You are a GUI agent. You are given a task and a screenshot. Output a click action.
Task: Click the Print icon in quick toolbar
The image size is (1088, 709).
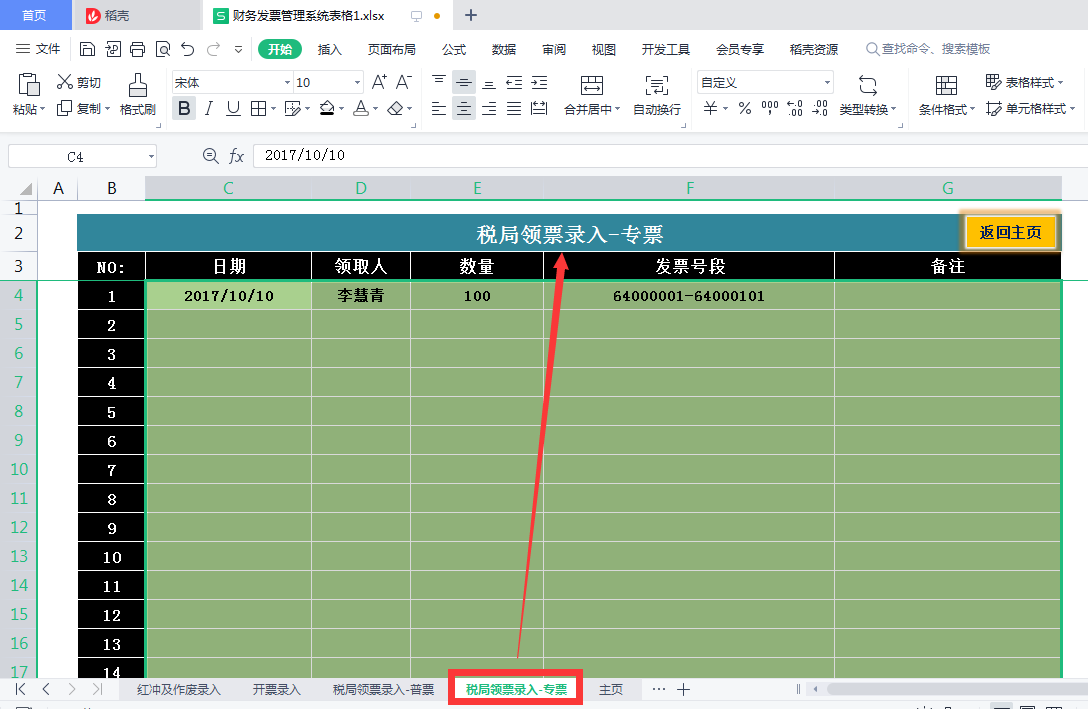[x=137, y=49]
